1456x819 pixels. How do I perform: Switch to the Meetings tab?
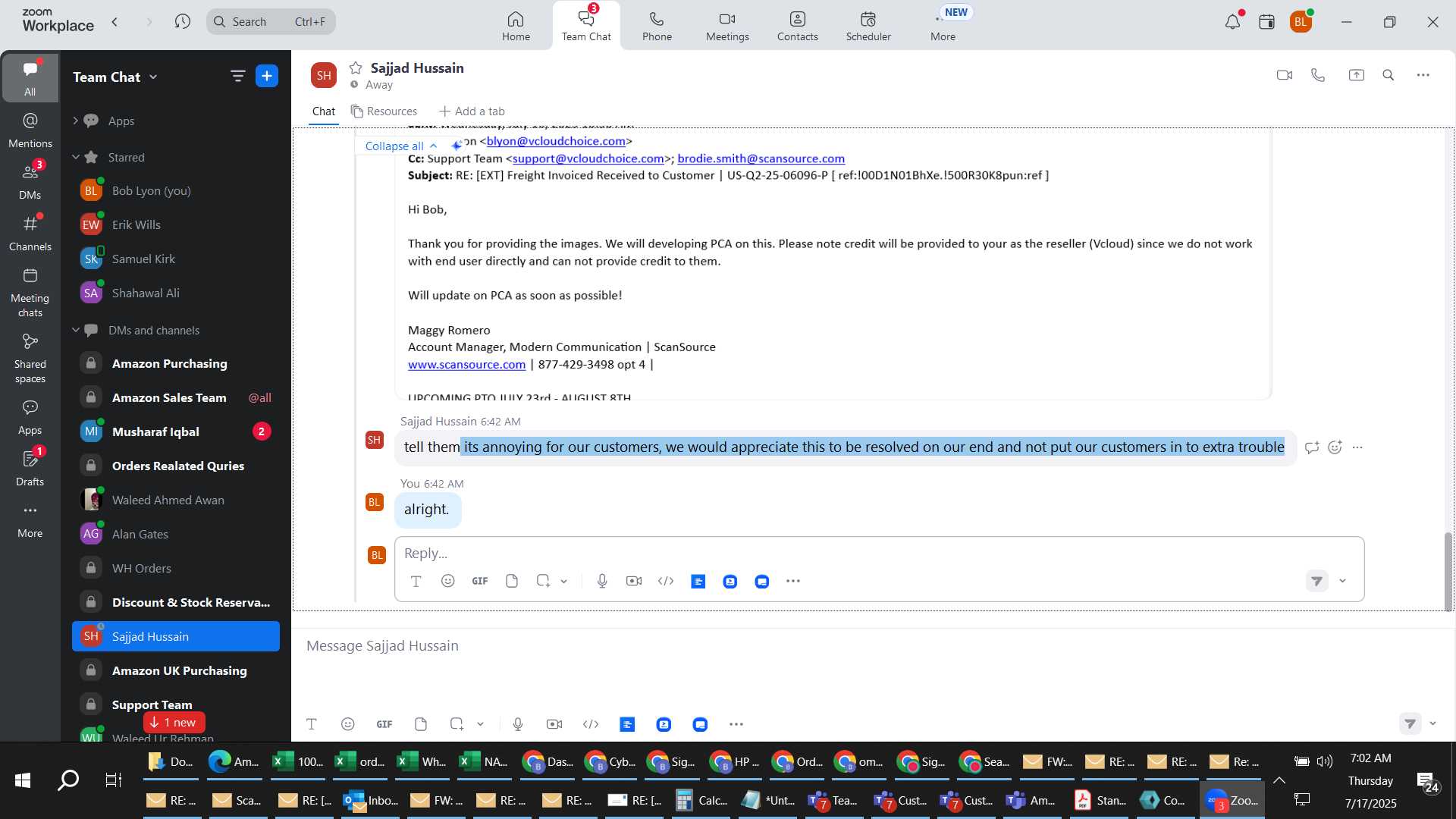(x=727, y=26)
